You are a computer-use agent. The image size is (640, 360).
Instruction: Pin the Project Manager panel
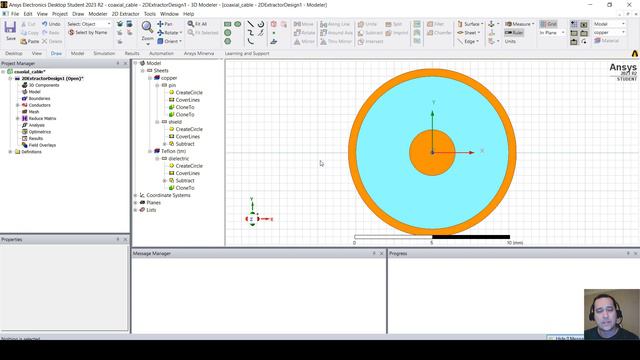[x=118, y=64]
